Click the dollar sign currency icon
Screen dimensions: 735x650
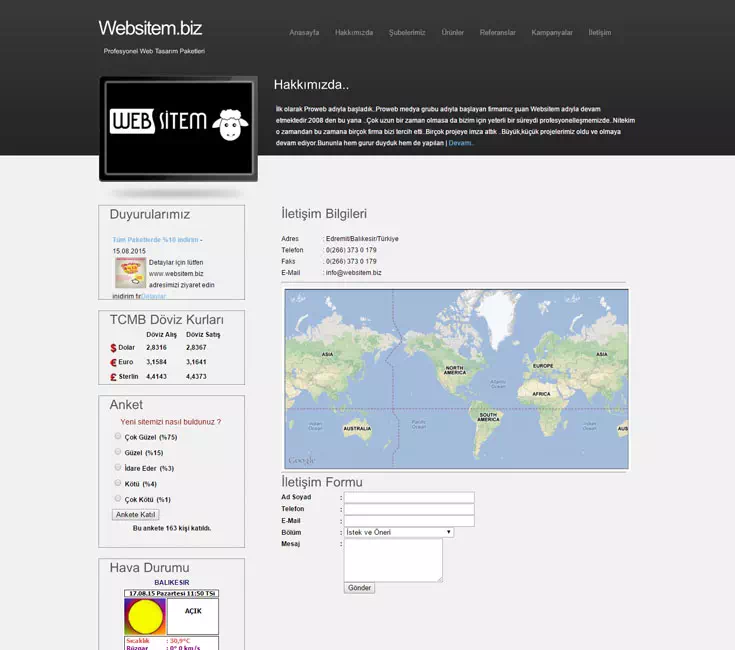113,348
